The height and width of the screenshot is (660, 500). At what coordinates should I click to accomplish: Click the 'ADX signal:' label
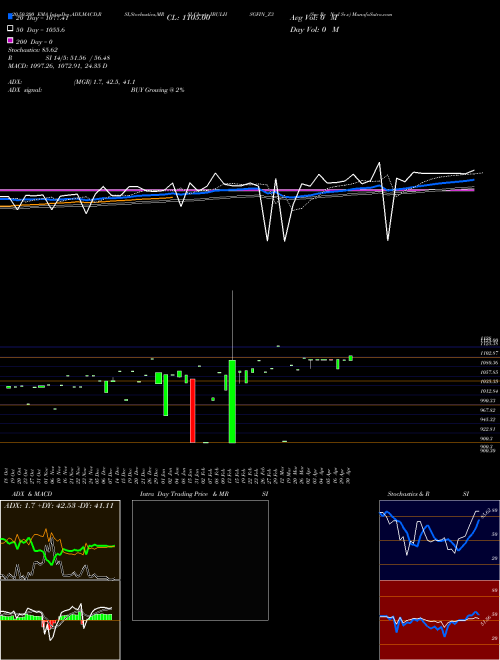(25, 90)
